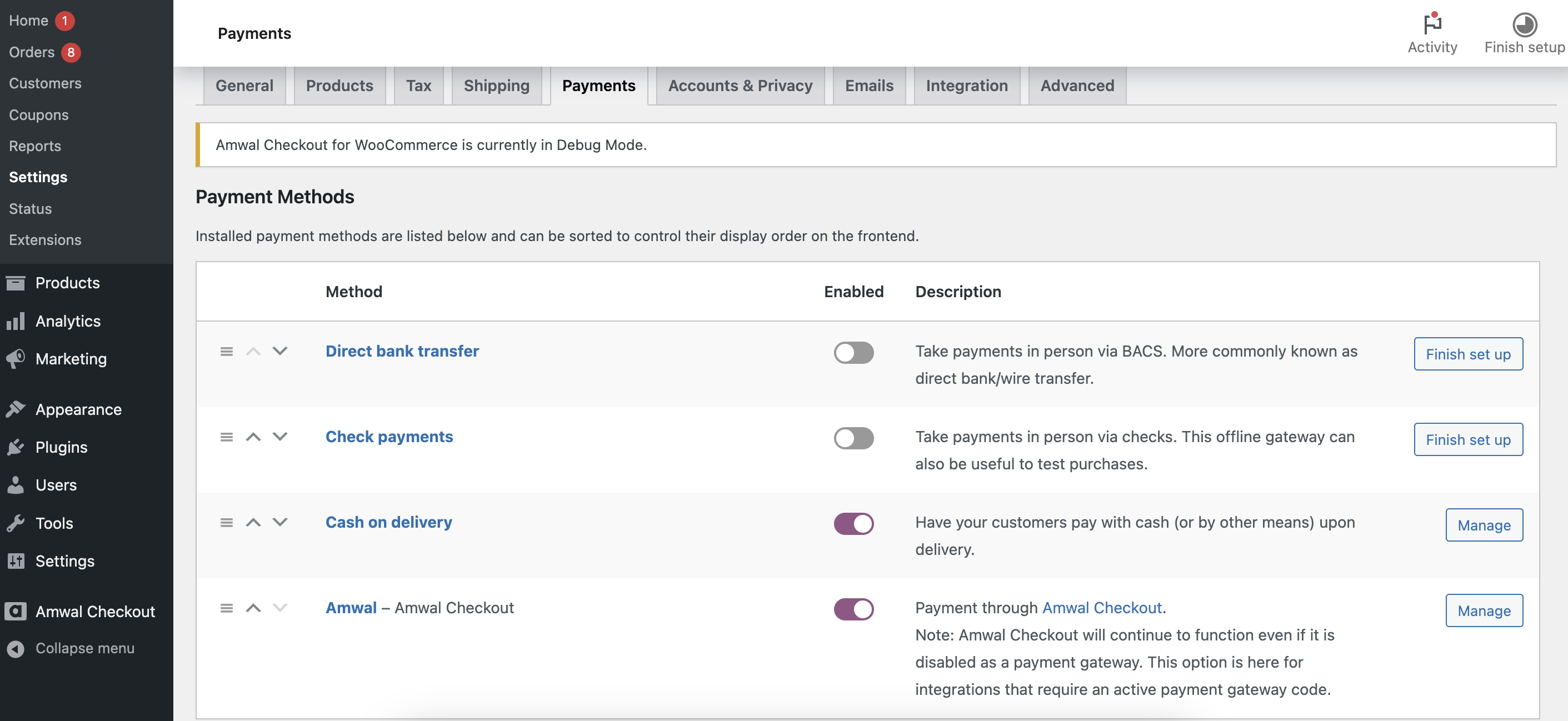This screenshot has height=721, width=1568.
Task: Click the Collapse menu arrow icon
Action: point(16,649)
